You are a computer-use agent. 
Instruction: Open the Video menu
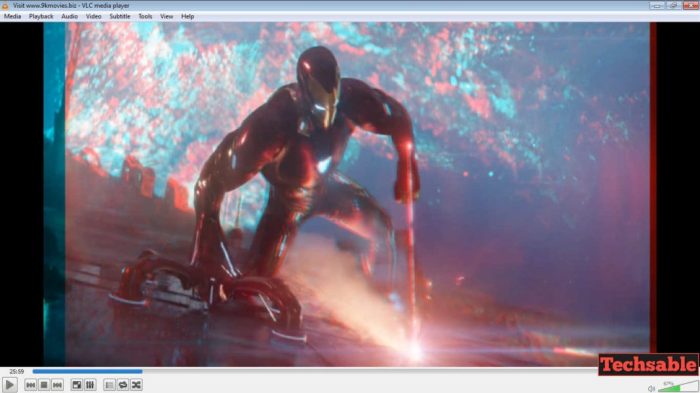click(93, 17)
